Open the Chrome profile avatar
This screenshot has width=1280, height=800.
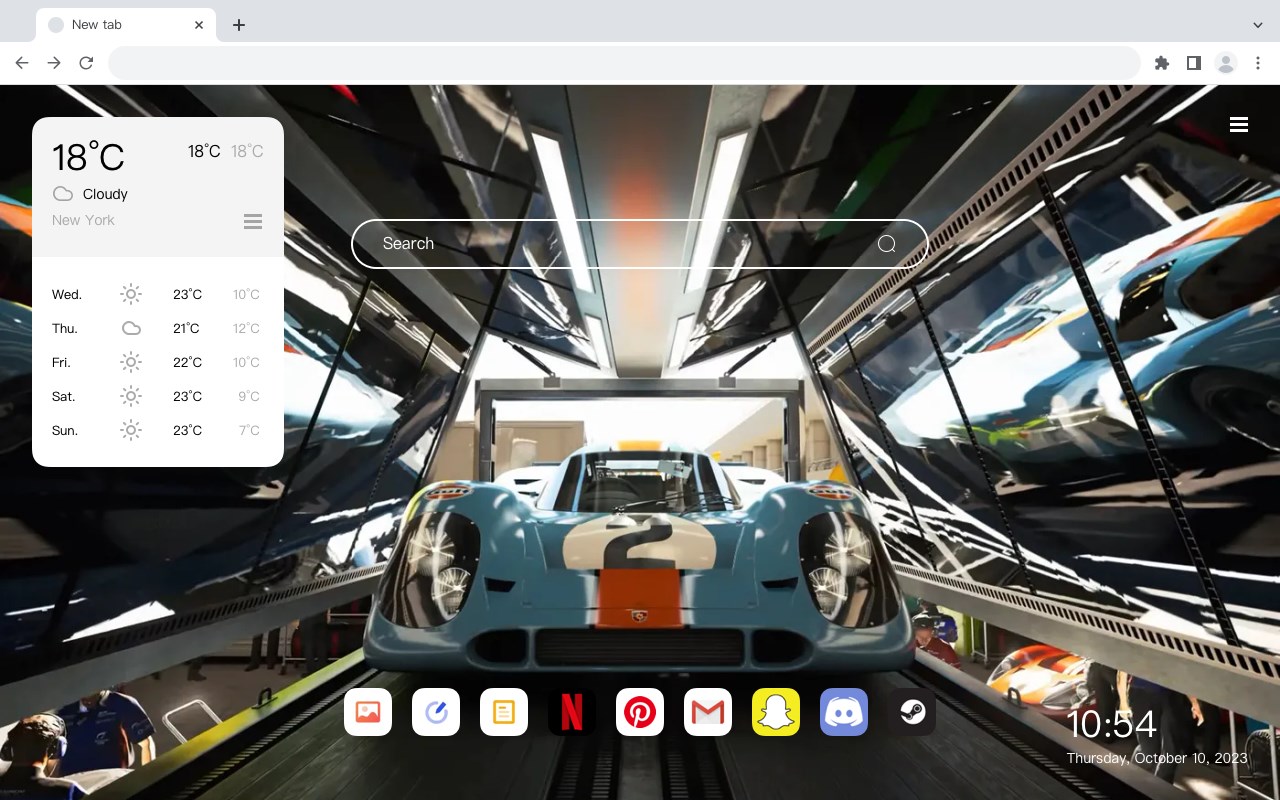tap(1226, 63)
